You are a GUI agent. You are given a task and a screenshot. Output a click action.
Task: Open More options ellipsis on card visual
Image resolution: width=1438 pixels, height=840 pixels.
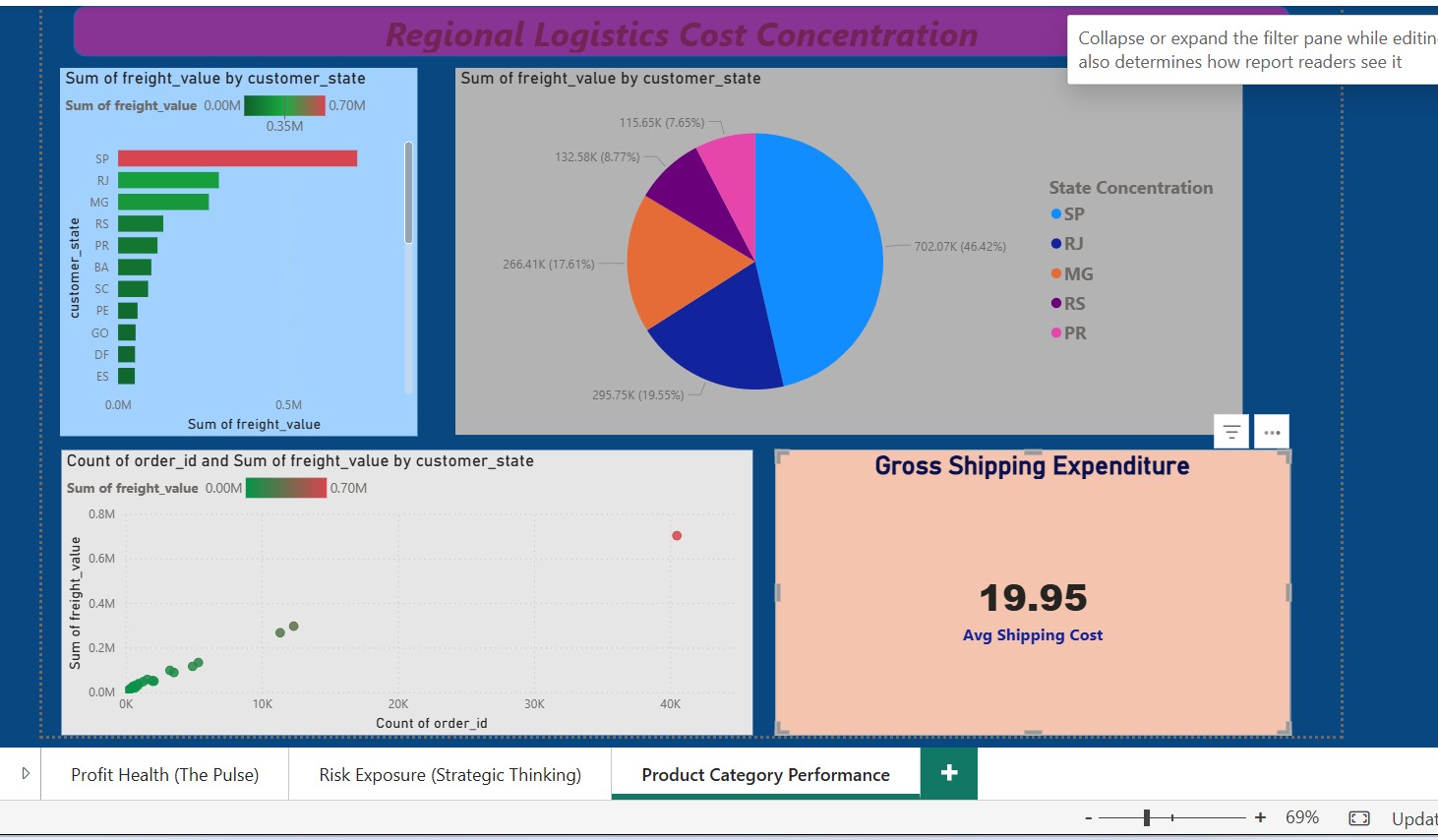pos(1272,432)
